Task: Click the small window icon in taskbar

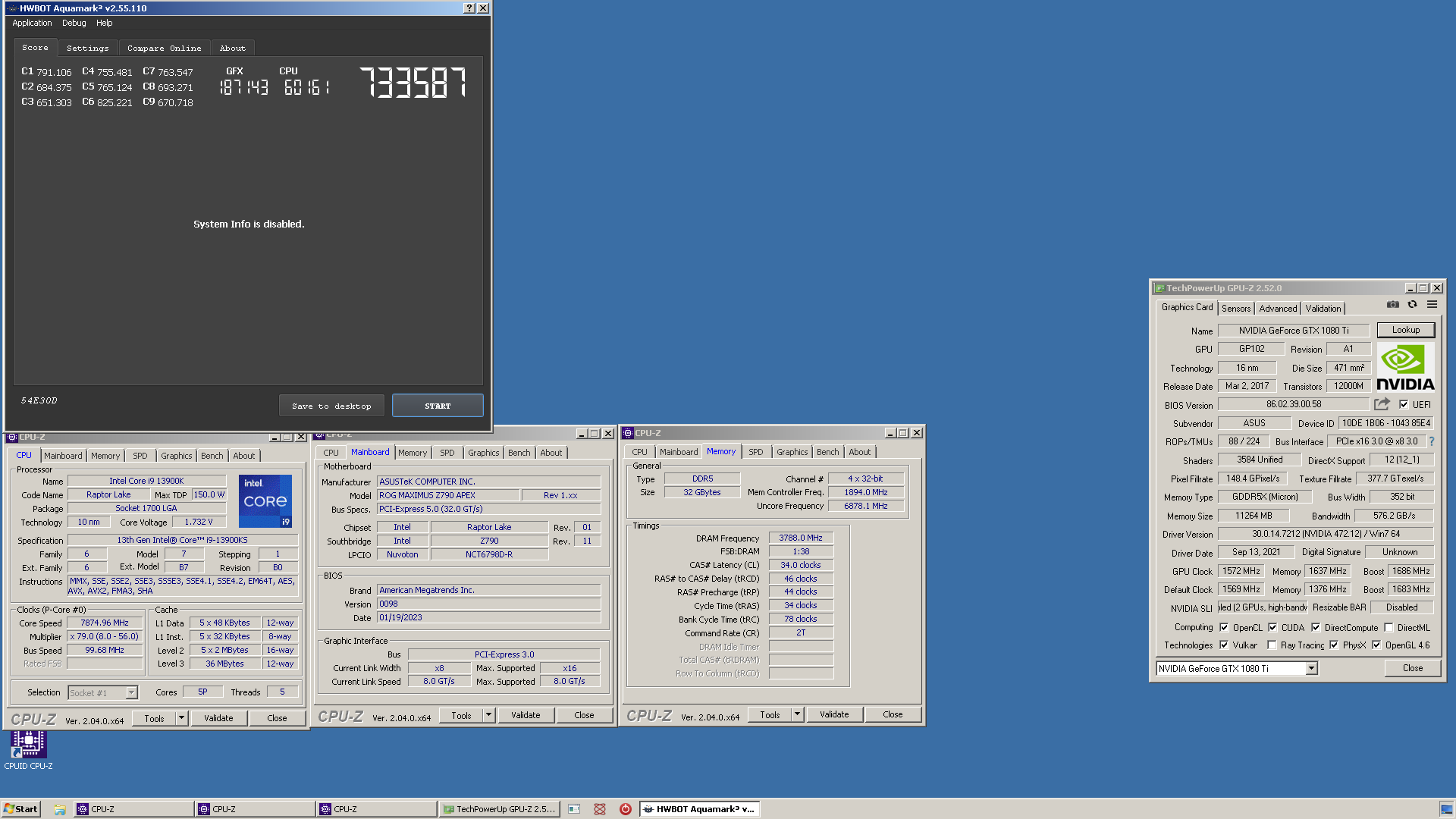Action: [574, 809]
